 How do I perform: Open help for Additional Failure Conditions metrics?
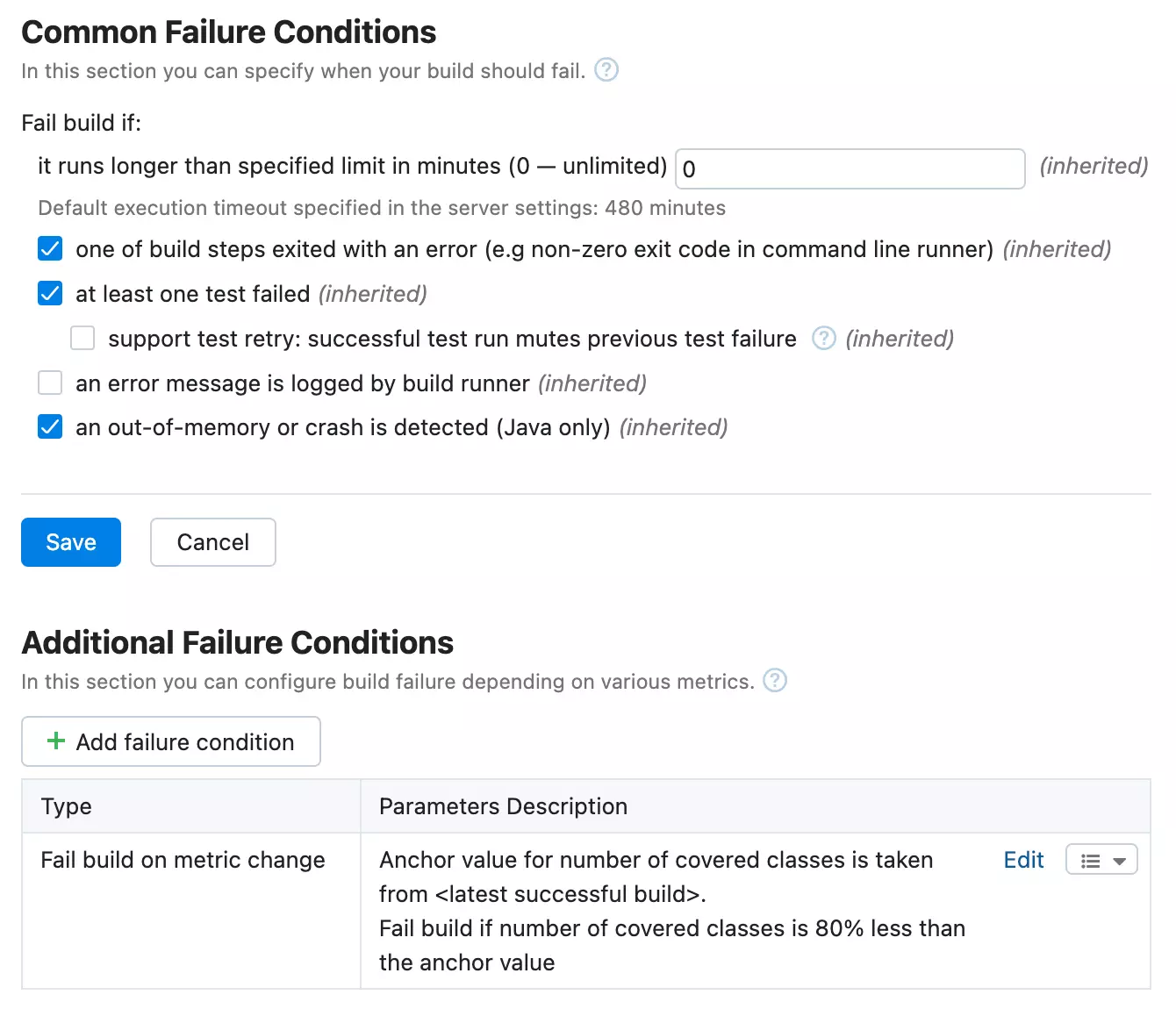pos(775,681)
